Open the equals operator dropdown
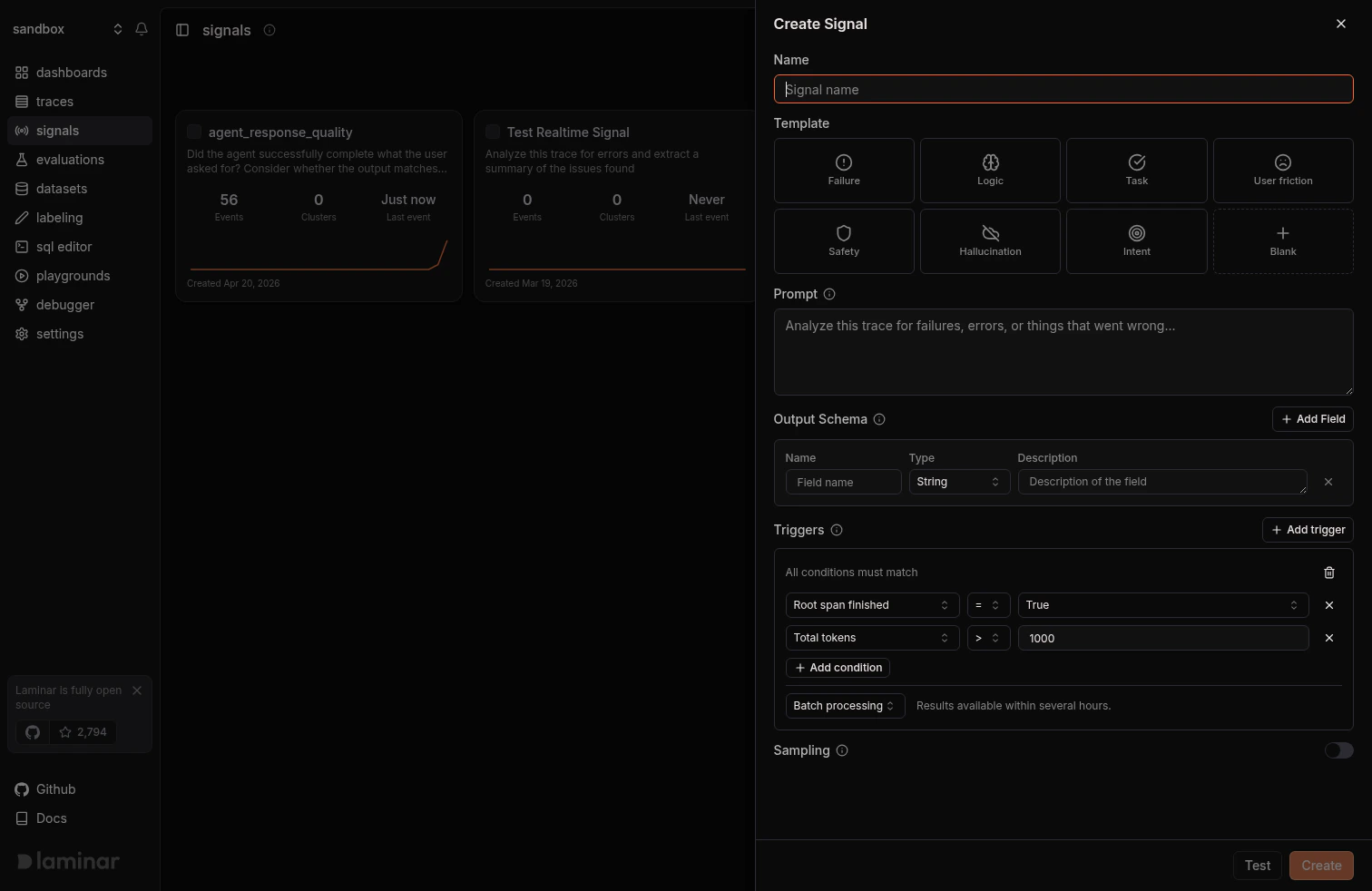Image resolution: width=1372 pixels, height=891 pixels. tap(988, 605)
